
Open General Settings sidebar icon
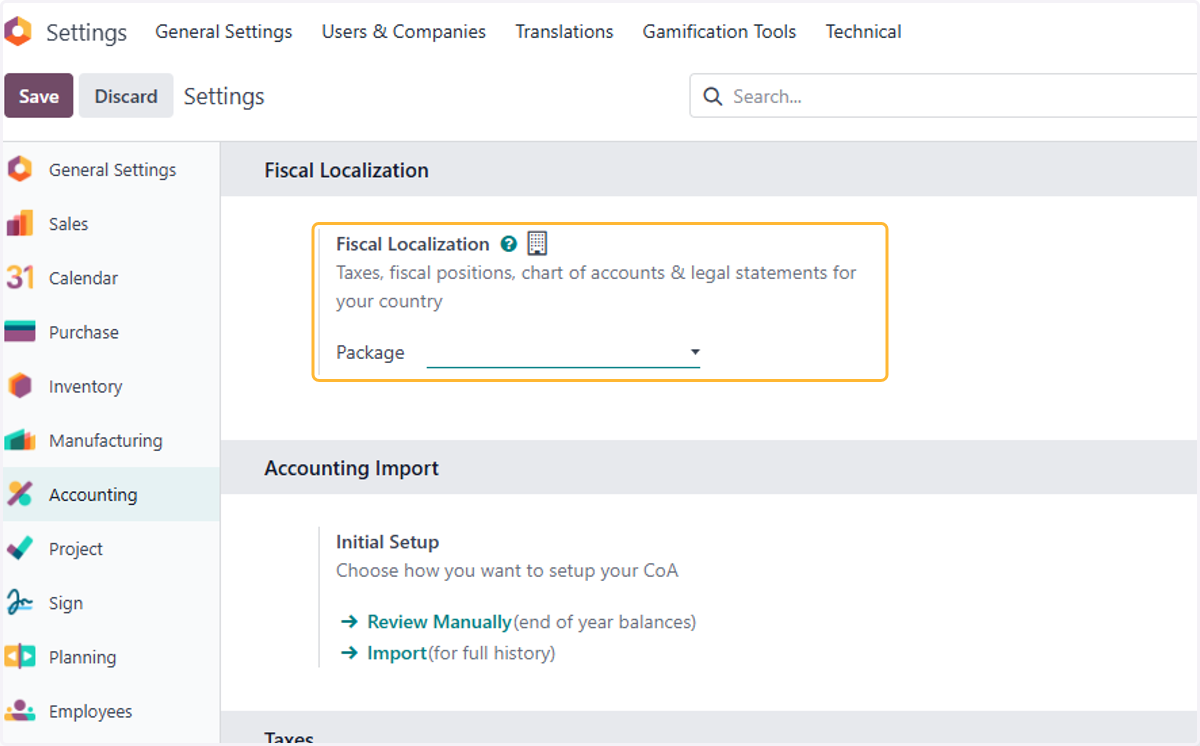tap(20, 170)
